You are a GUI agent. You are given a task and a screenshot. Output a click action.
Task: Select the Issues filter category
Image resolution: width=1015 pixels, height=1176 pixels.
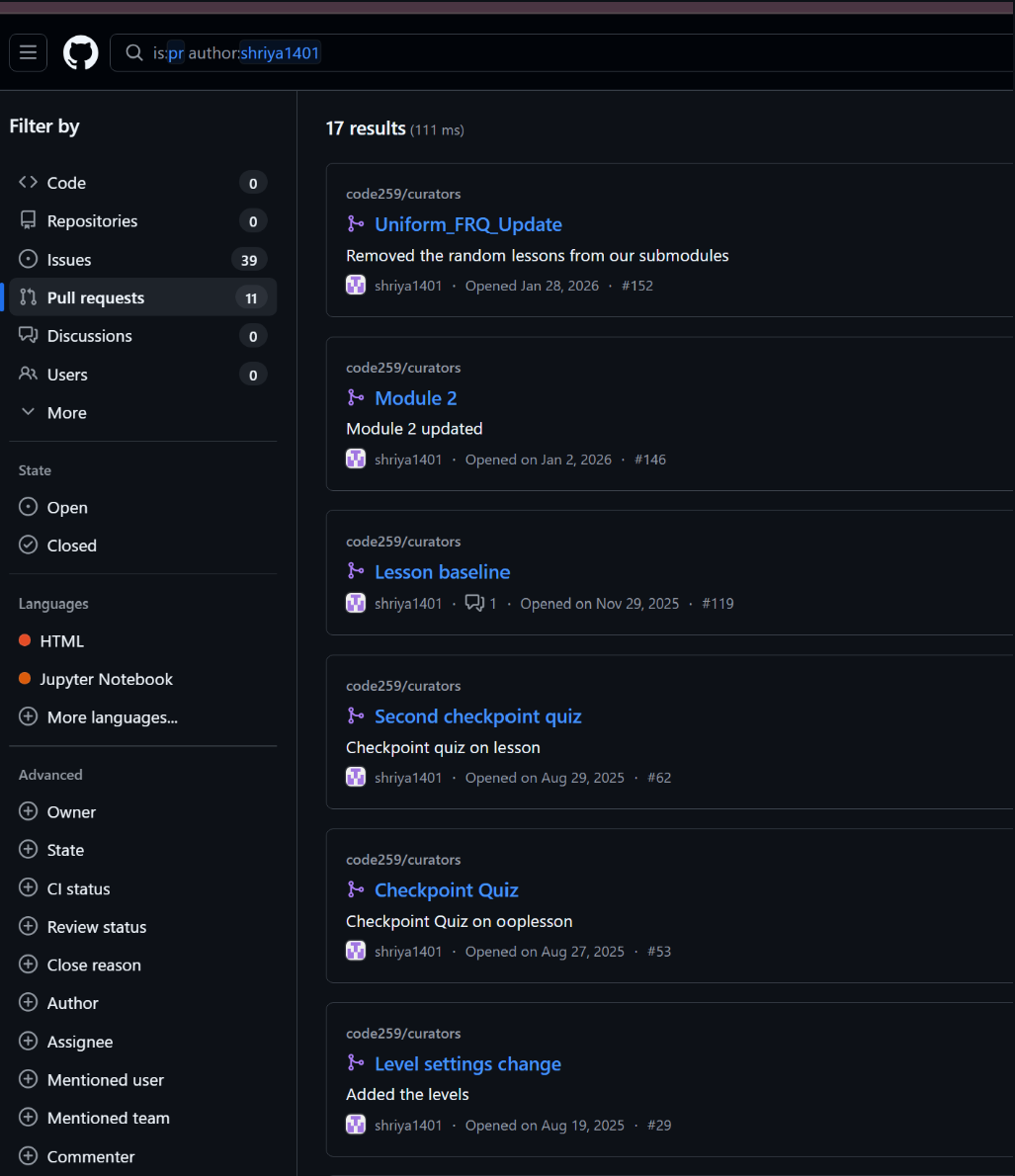pyautogui.click(x=69, y=260)
